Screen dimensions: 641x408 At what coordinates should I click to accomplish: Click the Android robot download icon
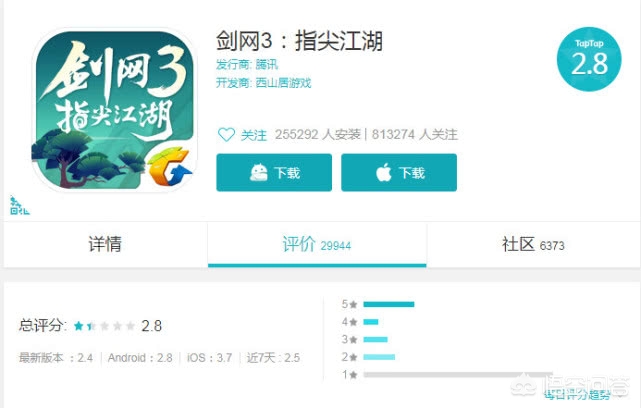click(258, 172)
